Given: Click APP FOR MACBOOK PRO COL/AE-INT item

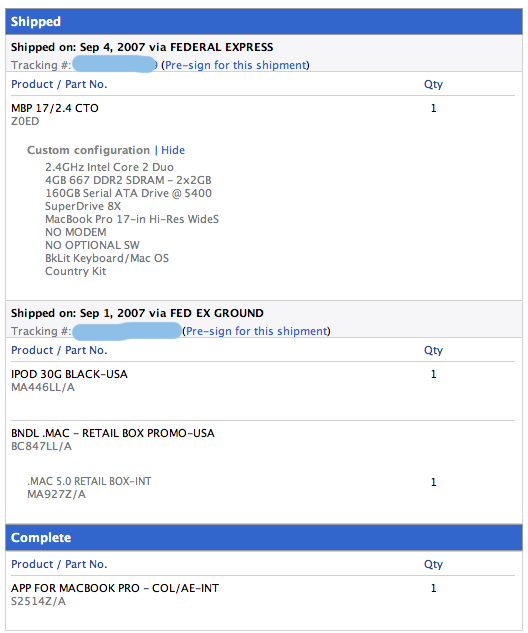Looking at the screenshot, I should (x=115, y=588).
